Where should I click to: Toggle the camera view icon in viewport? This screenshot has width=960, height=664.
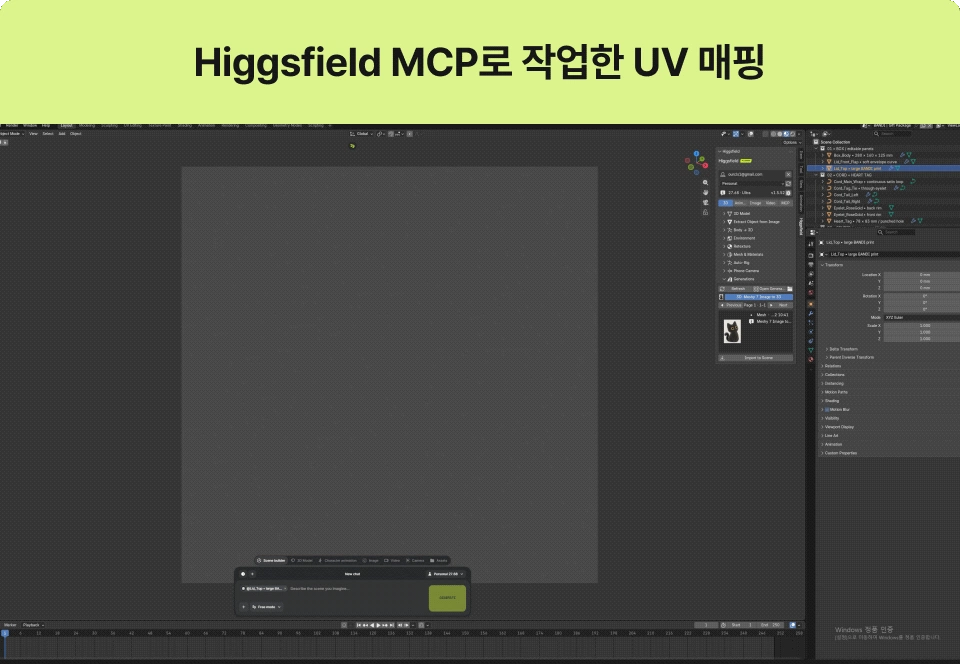click(x=705, y=203)
